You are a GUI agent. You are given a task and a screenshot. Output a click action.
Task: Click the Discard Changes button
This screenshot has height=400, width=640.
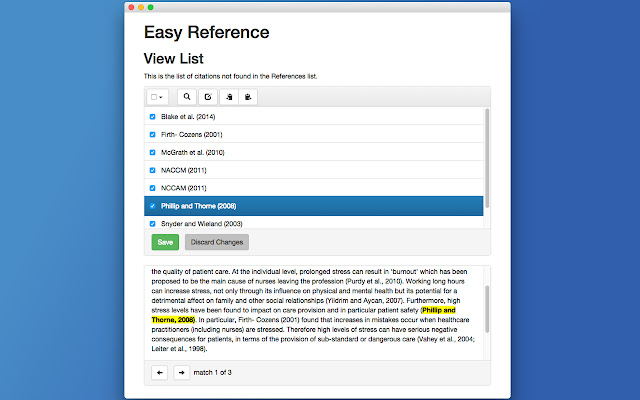click(x=217, y=242)
